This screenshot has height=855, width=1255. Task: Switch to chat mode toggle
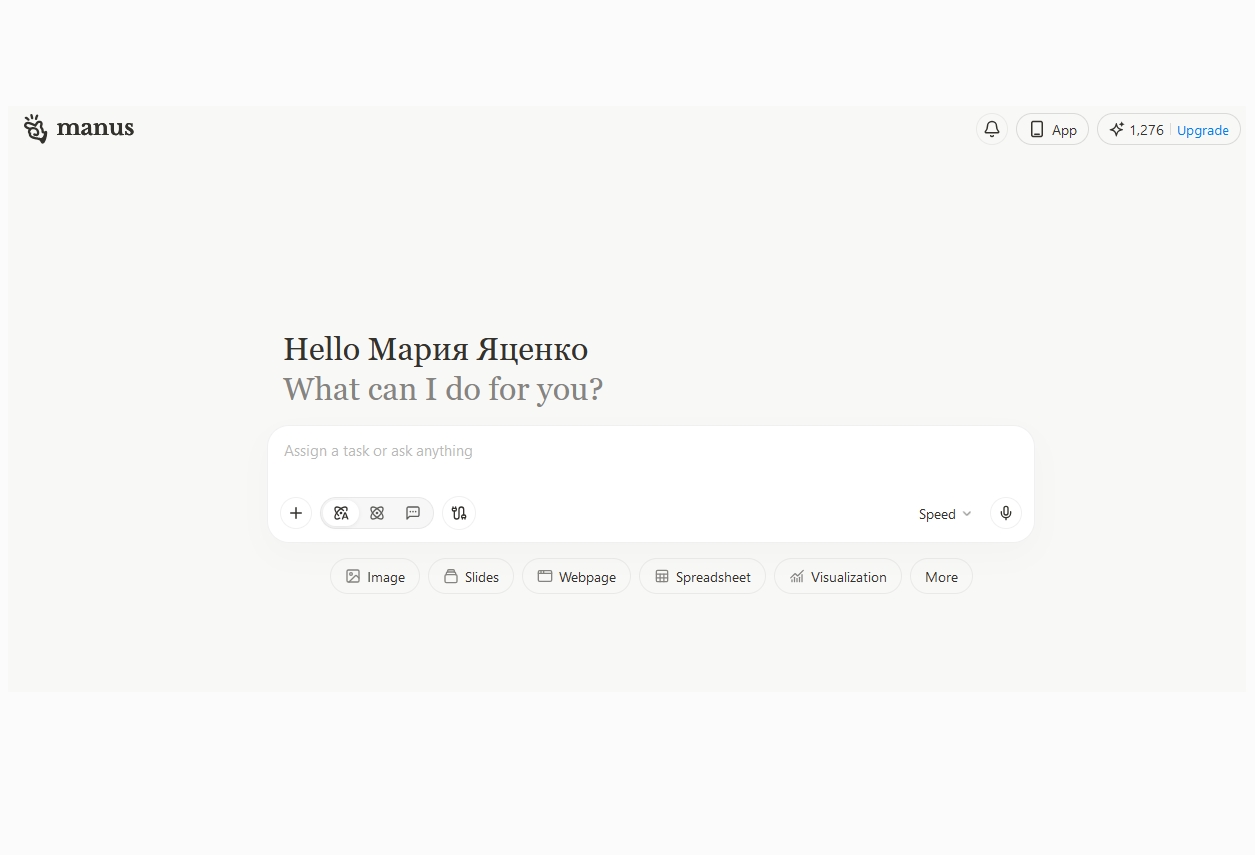point(413,513)
